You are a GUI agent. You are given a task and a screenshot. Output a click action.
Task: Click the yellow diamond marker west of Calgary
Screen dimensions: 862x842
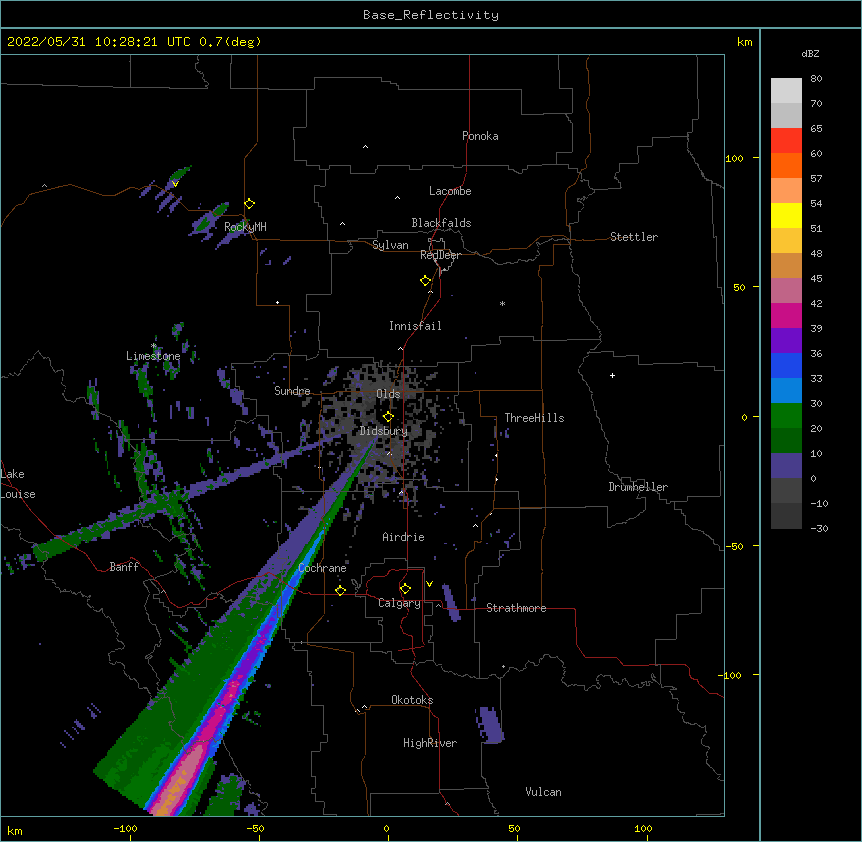[340, 590]
